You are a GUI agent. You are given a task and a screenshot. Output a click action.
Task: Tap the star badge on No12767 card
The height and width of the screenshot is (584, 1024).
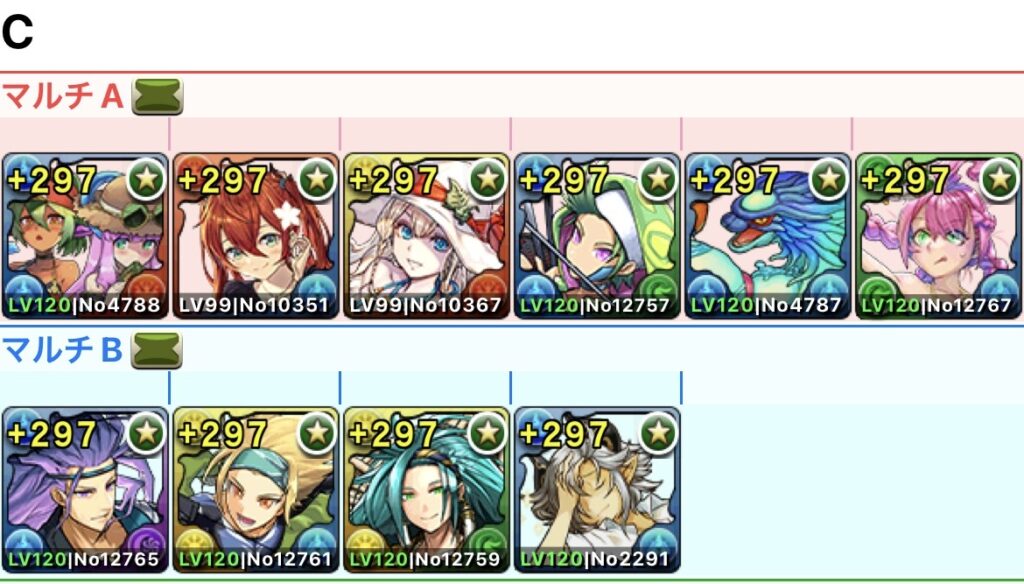pyautogui.click(x=1000, y=178)
